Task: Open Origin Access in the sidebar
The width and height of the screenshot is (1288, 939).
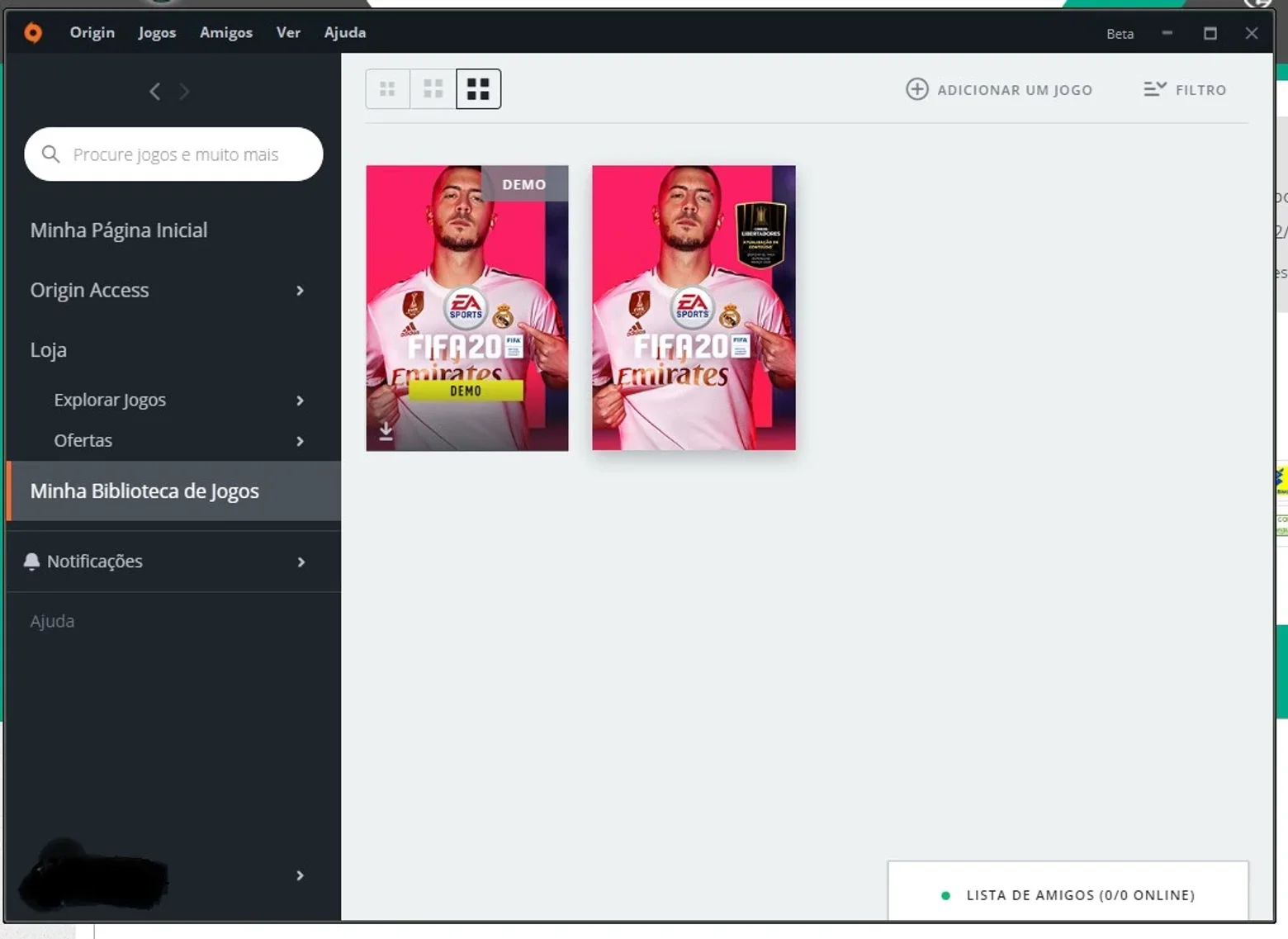Action: [90, 290]
